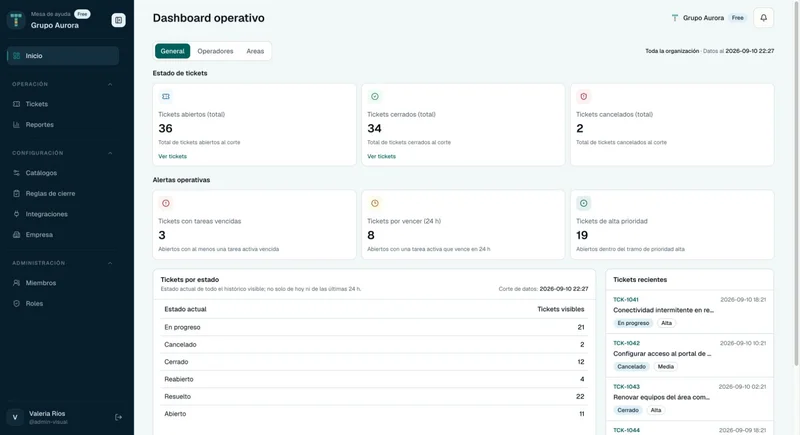The height and width of the screenshot is (435, 800).
Task: Collapse the Configuración sidebar section
Action: (x=110, y=153)
